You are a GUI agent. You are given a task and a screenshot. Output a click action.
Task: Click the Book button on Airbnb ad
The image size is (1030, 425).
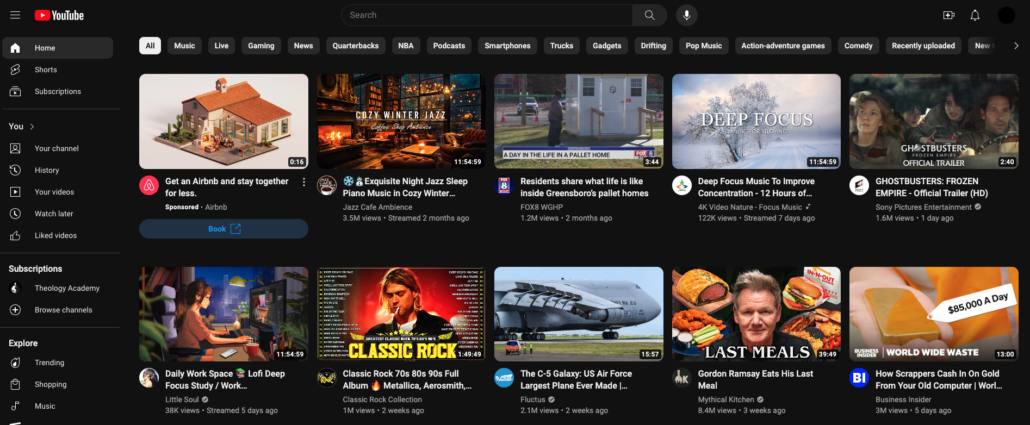(x=224, y=229)
